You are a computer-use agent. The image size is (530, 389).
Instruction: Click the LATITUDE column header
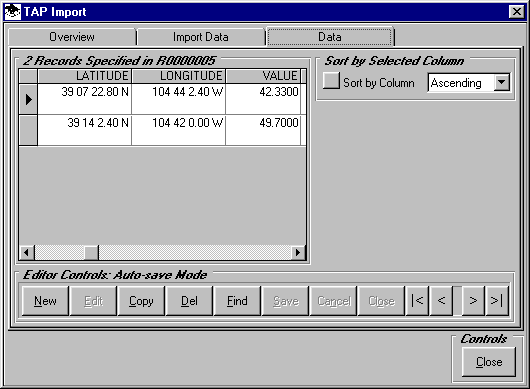pos(85,76)
